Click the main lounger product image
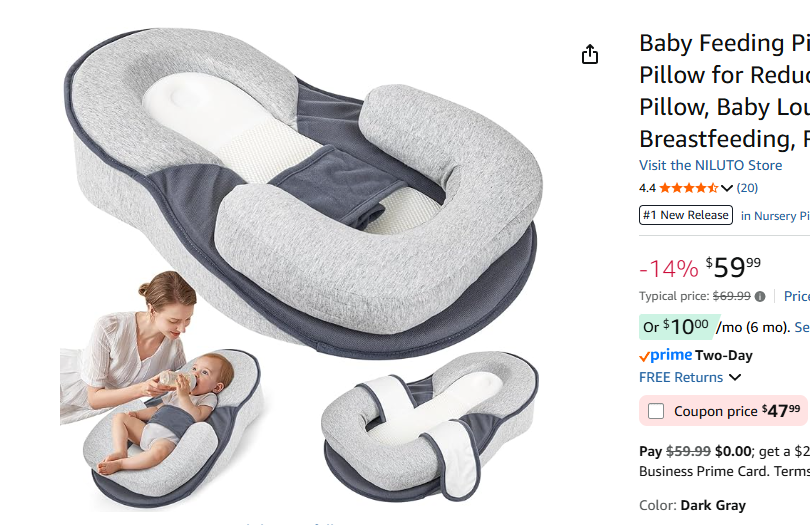810x525 pixels. coord(304,191)
